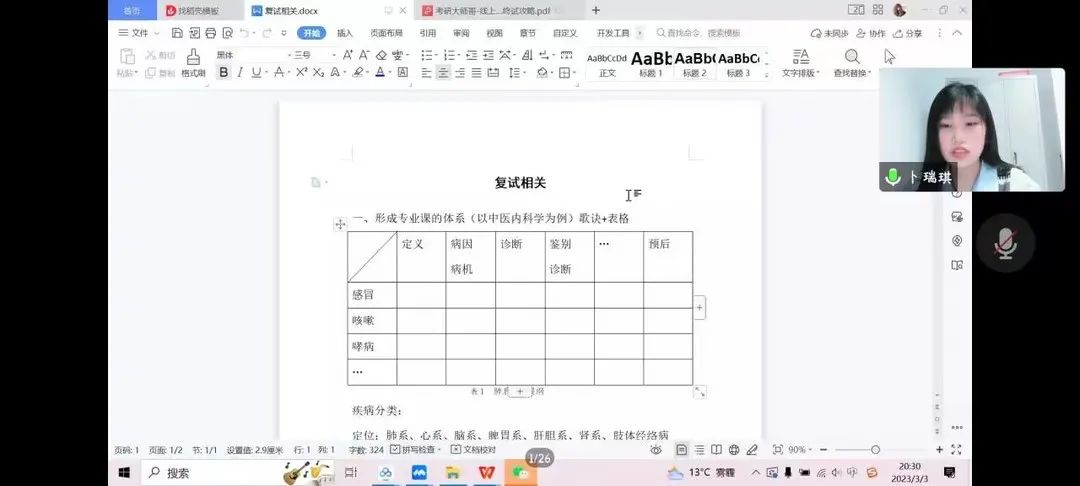
Task: Select the Format Painter (格式刷) tool
Action: pos(194,63)
